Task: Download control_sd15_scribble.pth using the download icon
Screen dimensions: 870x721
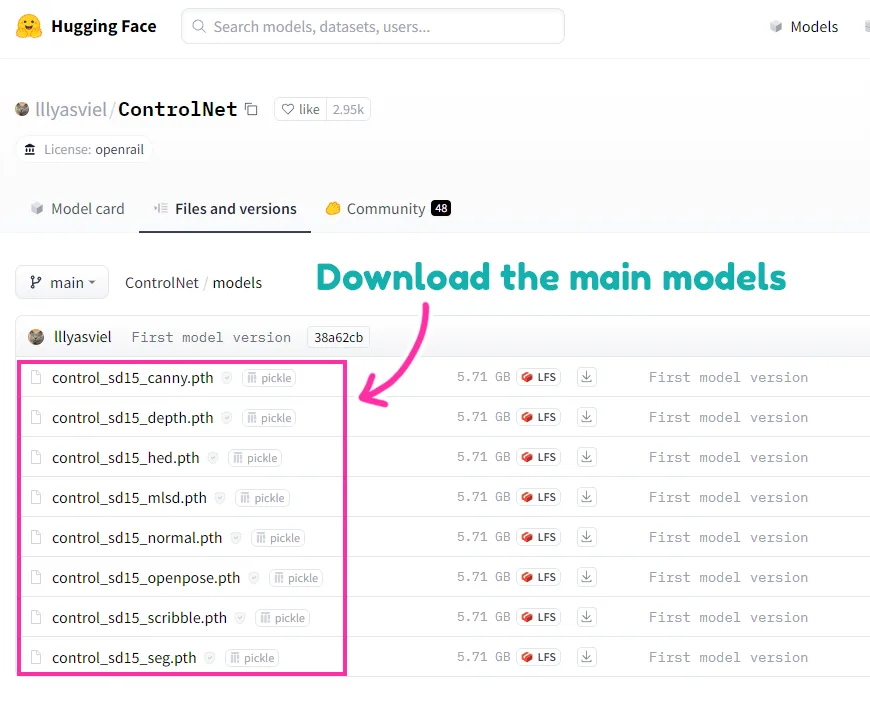Action: pos(586,617)
